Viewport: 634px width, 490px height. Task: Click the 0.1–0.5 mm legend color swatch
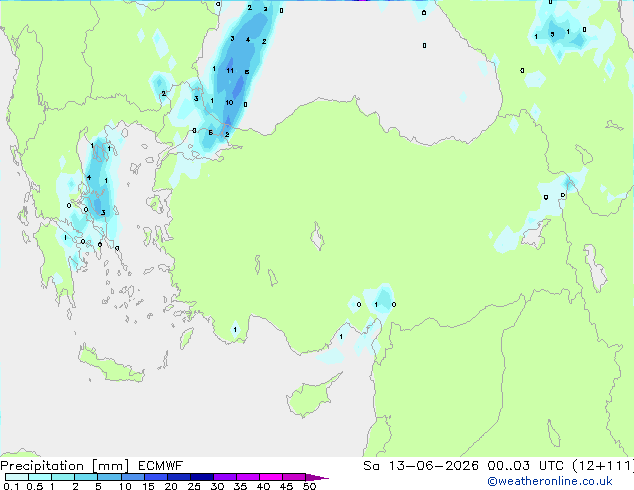pos(17,477)
